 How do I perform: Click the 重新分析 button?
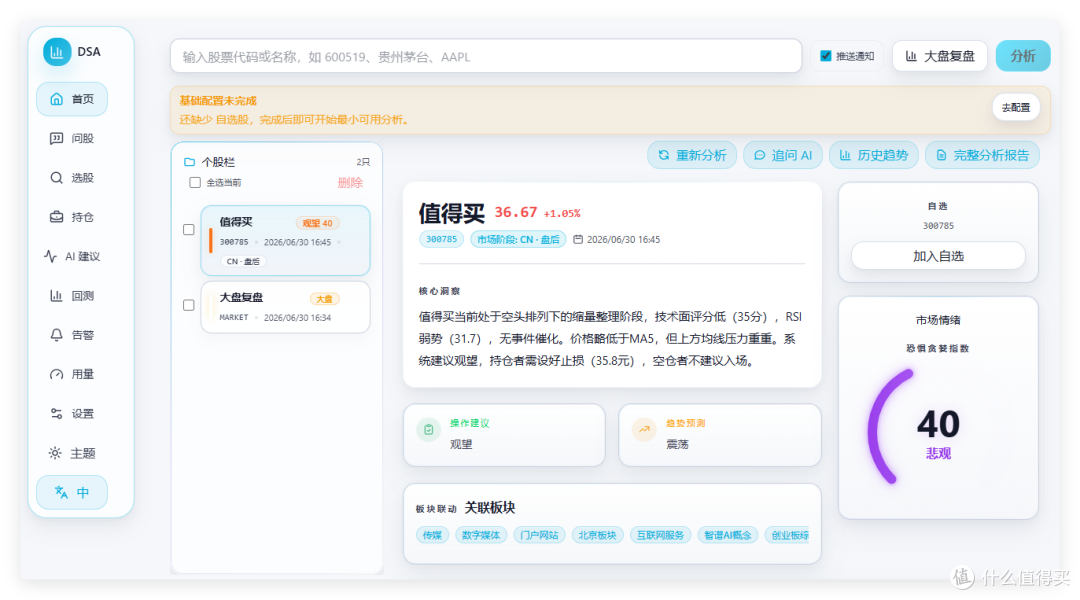pyautogui.click(x=692, y=155)
